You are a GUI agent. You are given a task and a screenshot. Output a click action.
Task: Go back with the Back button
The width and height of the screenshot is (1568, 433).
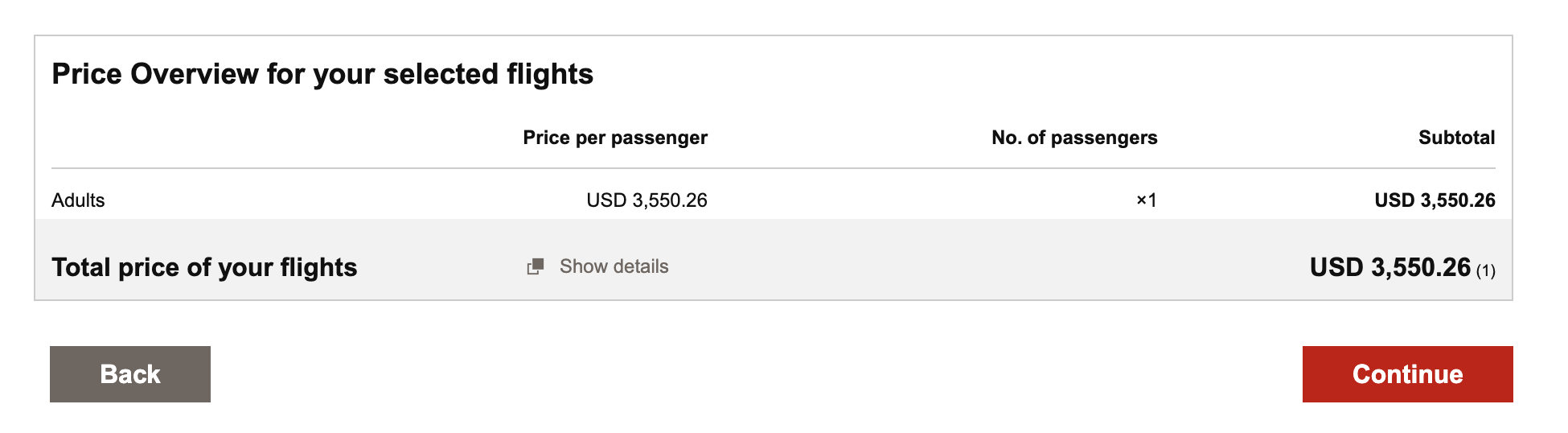pyautogui.click(x=130, y=374)
